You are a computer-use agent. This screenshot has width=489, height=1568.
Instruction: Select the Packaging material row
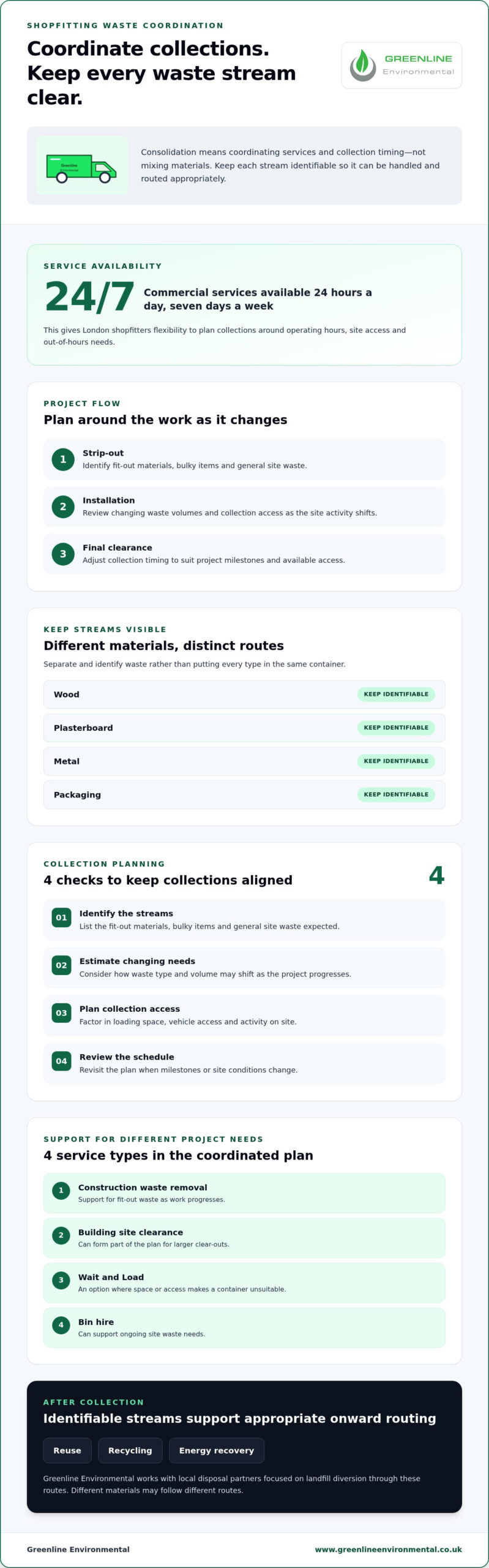click(x=244, y=794)
